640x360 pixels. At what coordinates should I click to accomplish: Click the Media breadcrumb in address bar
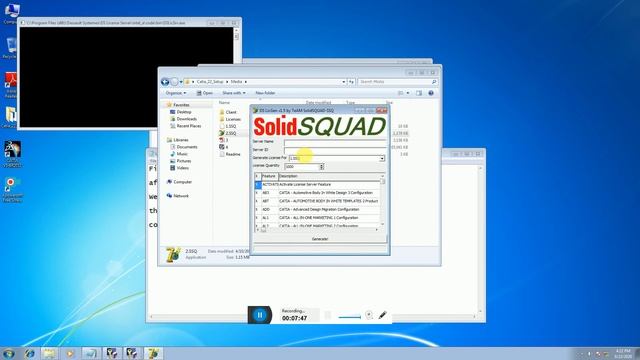(236, 82)
